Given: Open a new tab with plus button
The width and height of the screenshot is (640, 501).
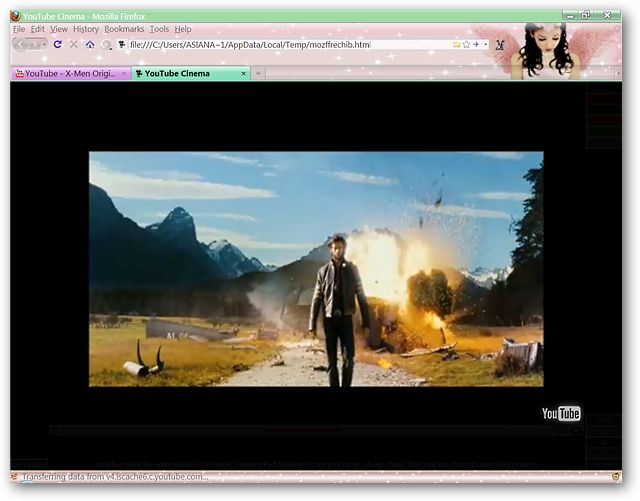Looking at the screenshot, I should click(x=258, y=73).
